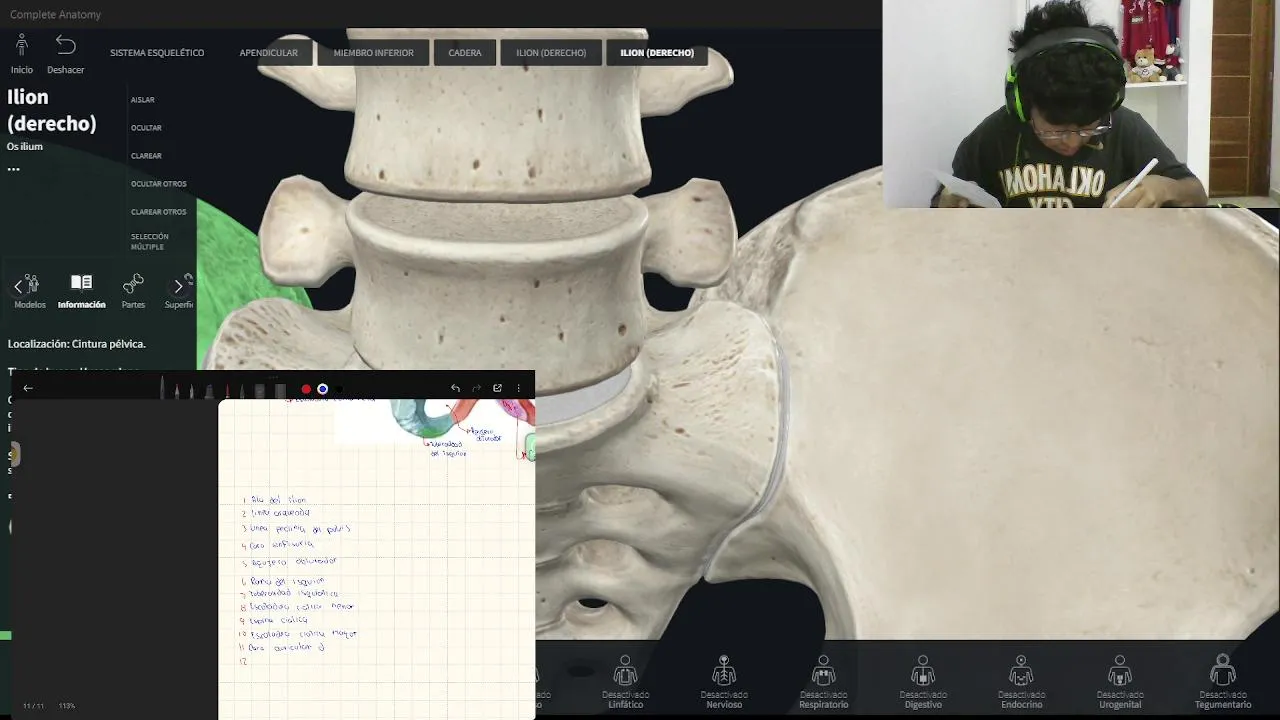The image size is (1280, 720).
Task: Undo the last stroke in notes window
Action: (x=456, y=388)
